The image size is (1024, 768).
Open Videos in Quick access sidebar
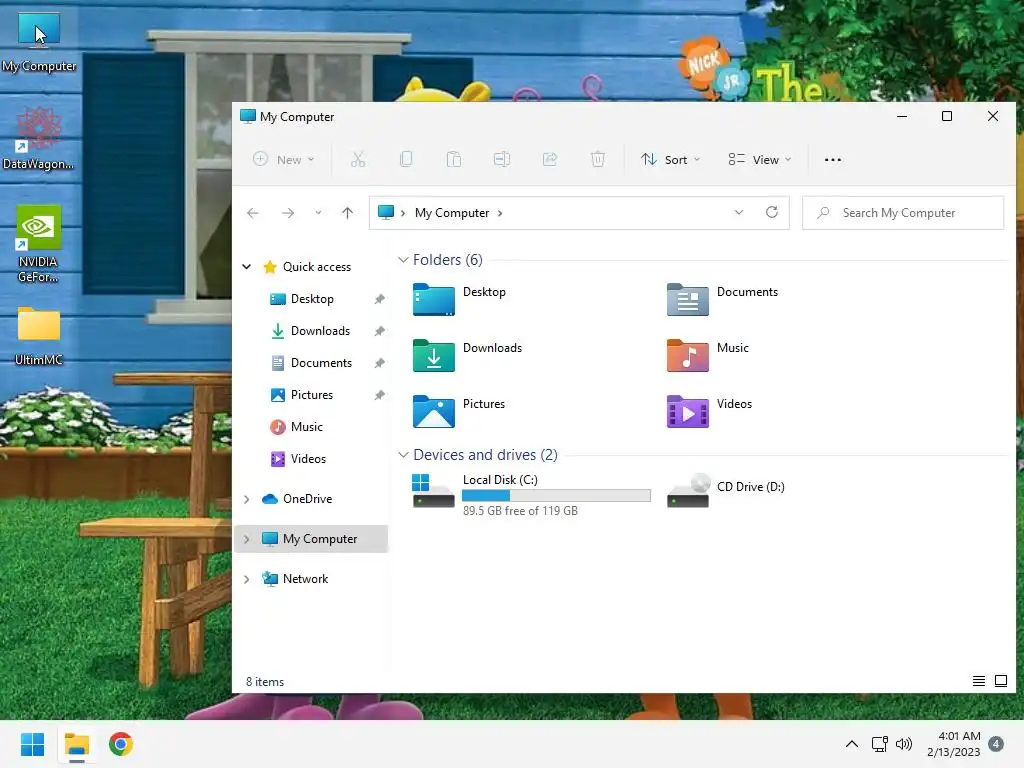[298, 458]
